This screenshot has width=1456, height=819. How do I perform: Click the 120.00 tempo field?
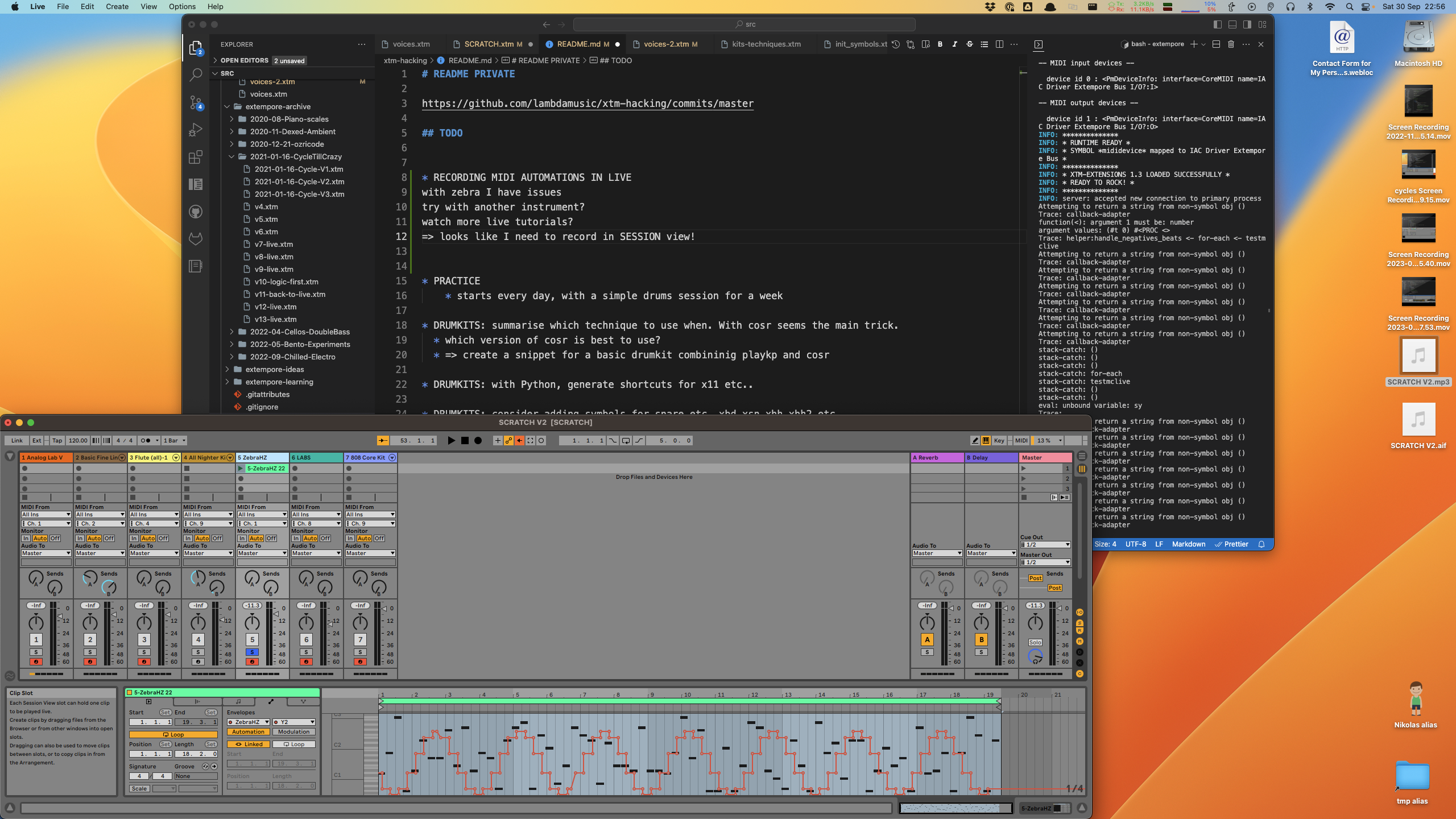(78, 440)
